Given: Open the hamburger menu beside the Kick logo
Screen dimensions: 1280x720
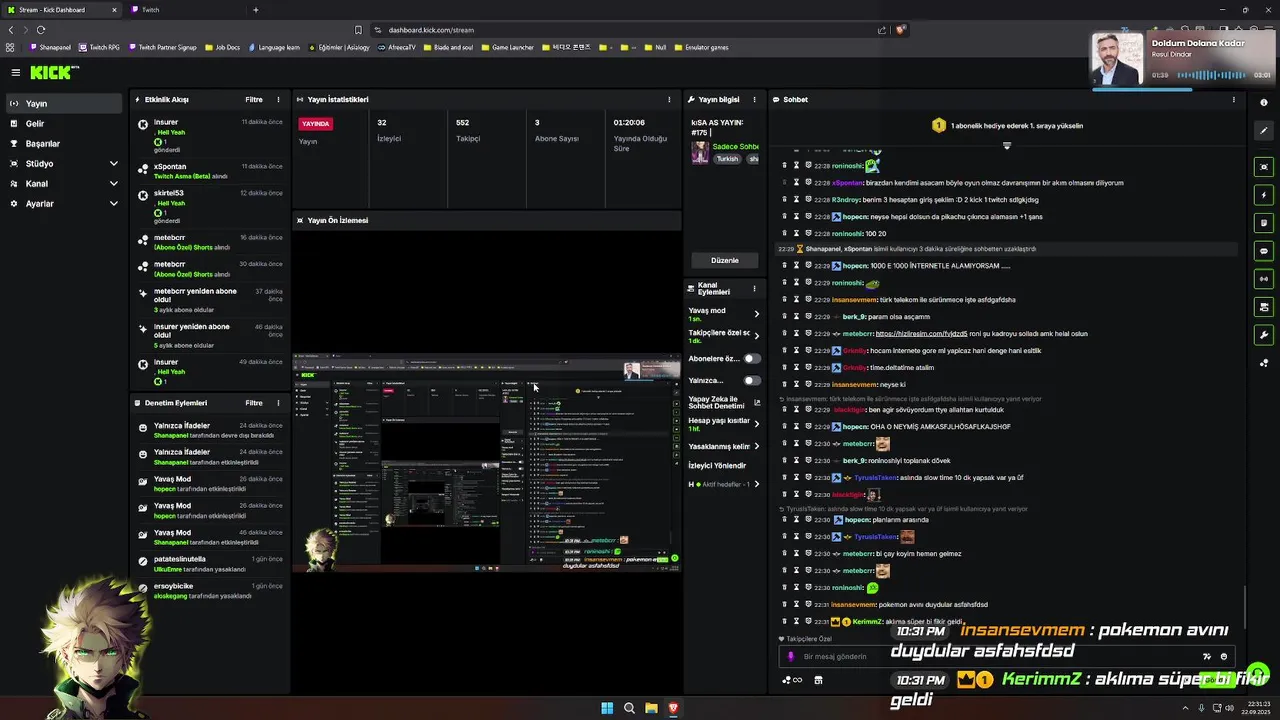Looking at the screenshot, I should pyautogui.click(x=15, y=72).
